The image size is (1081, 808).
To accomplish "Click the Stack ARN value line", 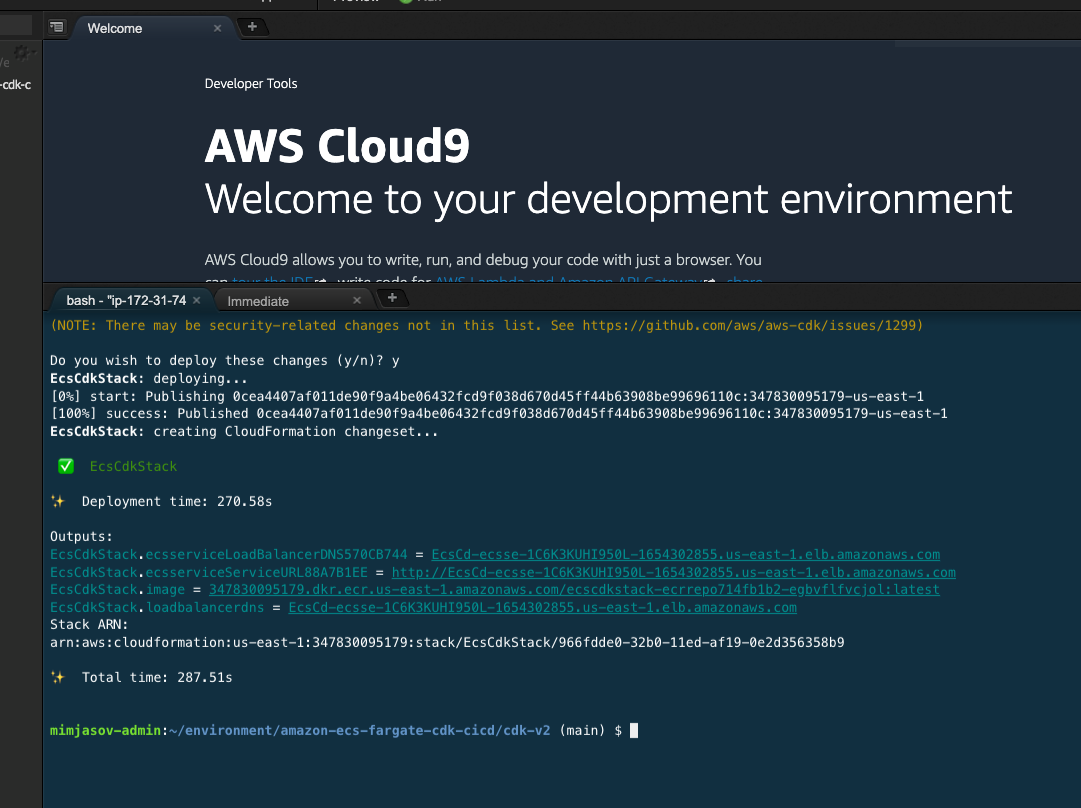I will [x=447, y=643].
